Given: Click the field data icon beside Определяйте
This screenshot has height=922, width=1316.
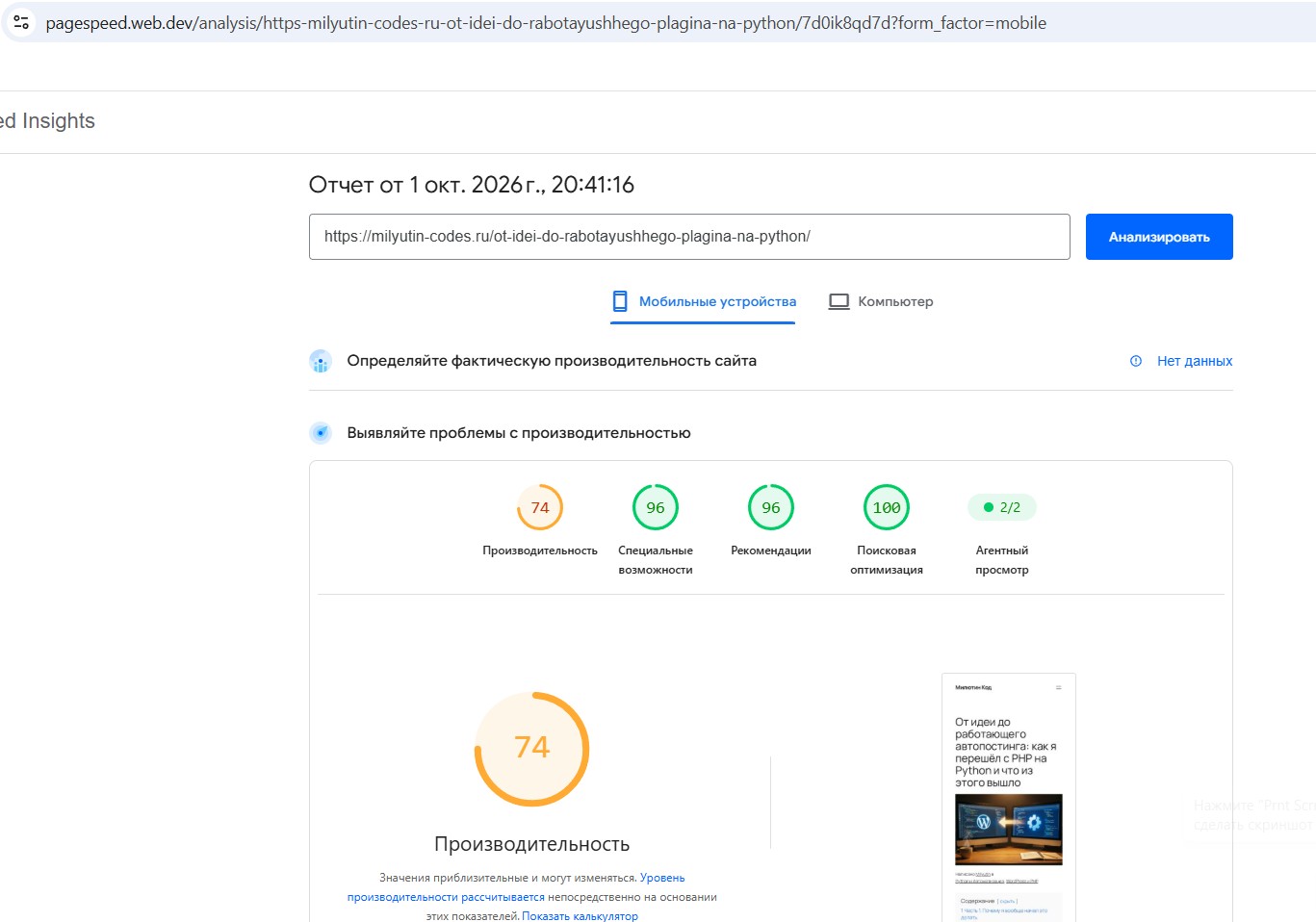Looking at the screenshot, I should (321, 361).
